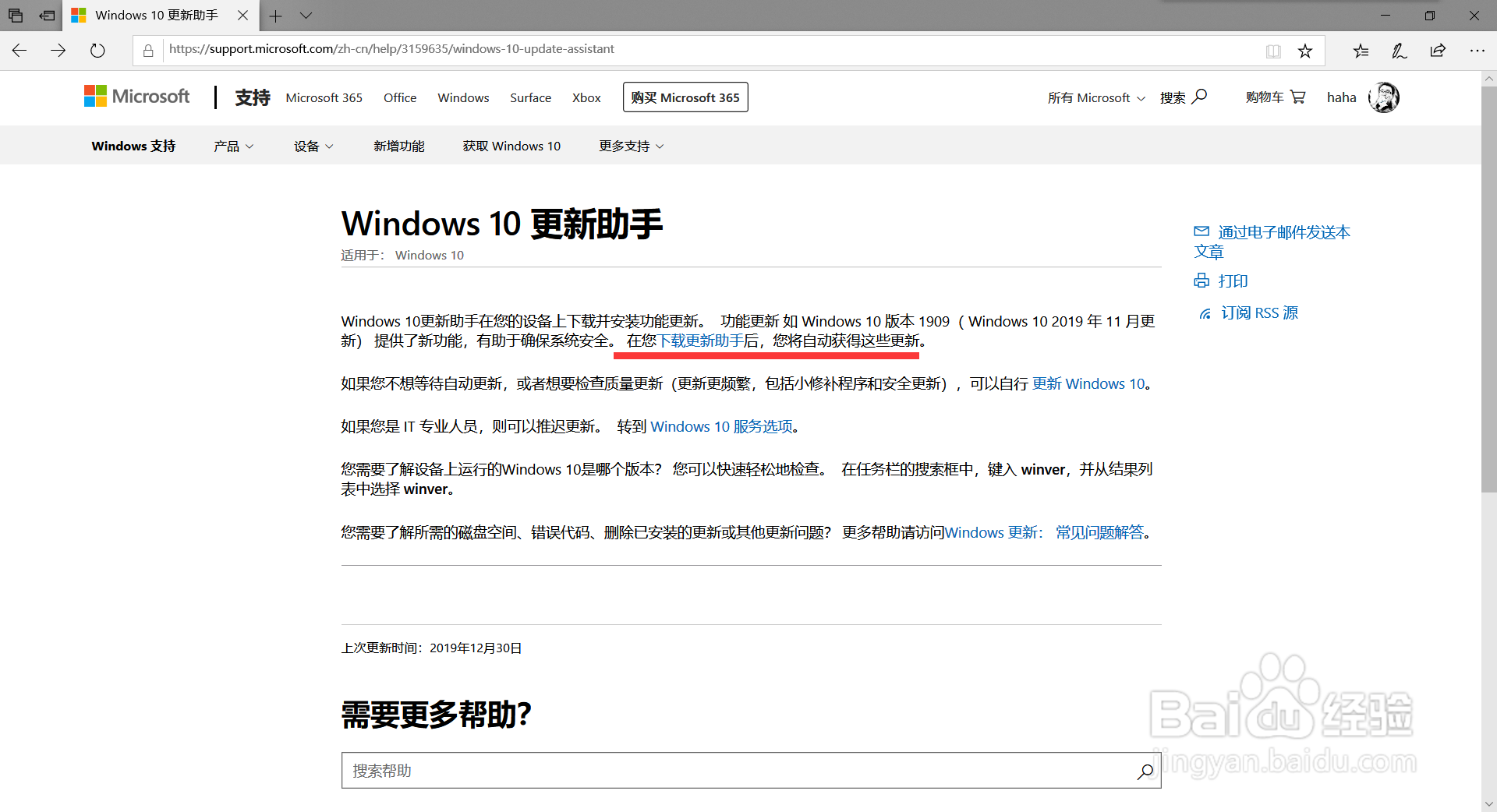Click Windows 10 服务选项 link
The image size is (1497, 812).
[721, 426]
